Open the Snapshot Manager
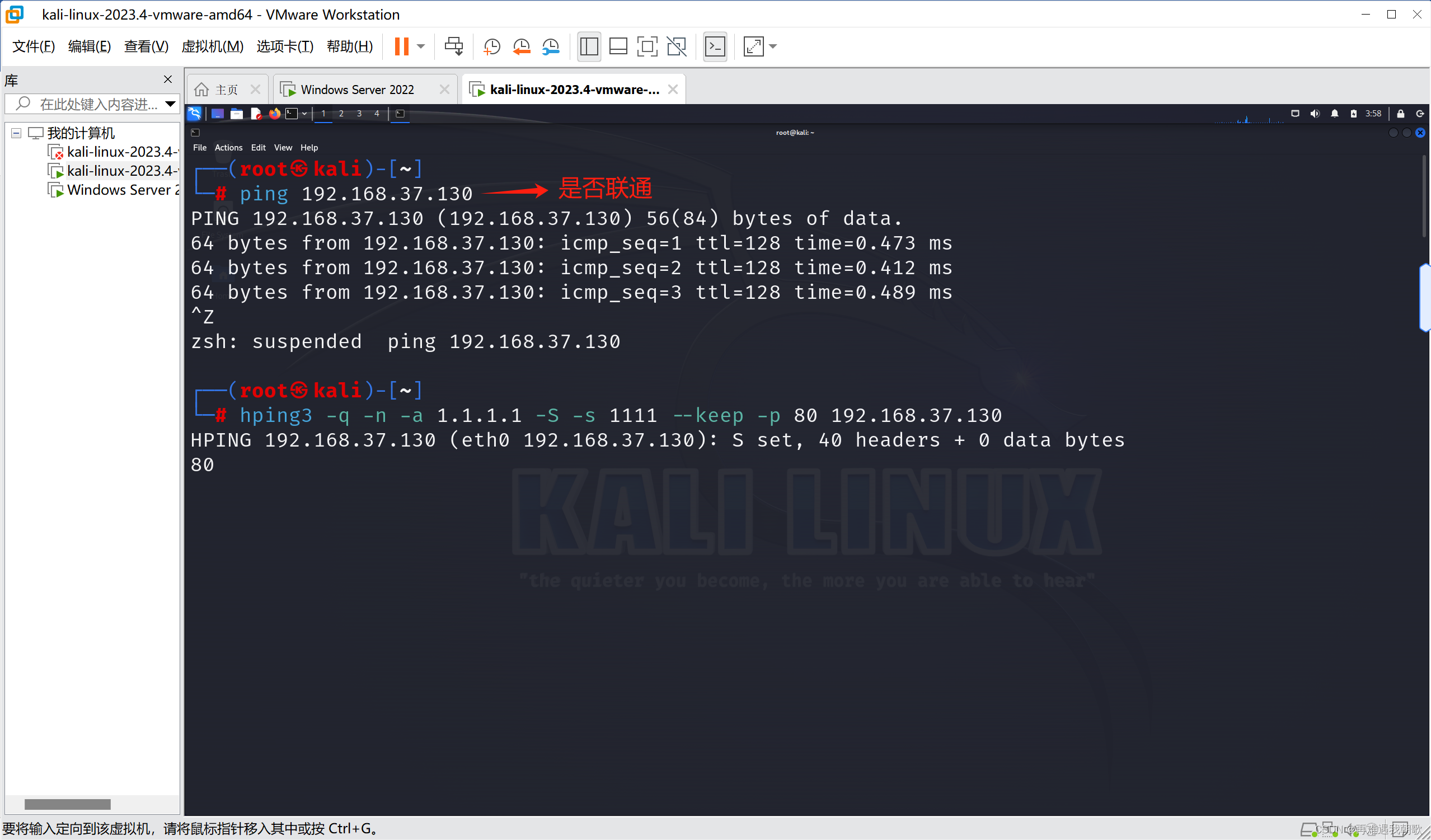The image size is (1431, 840). (550, 46)
